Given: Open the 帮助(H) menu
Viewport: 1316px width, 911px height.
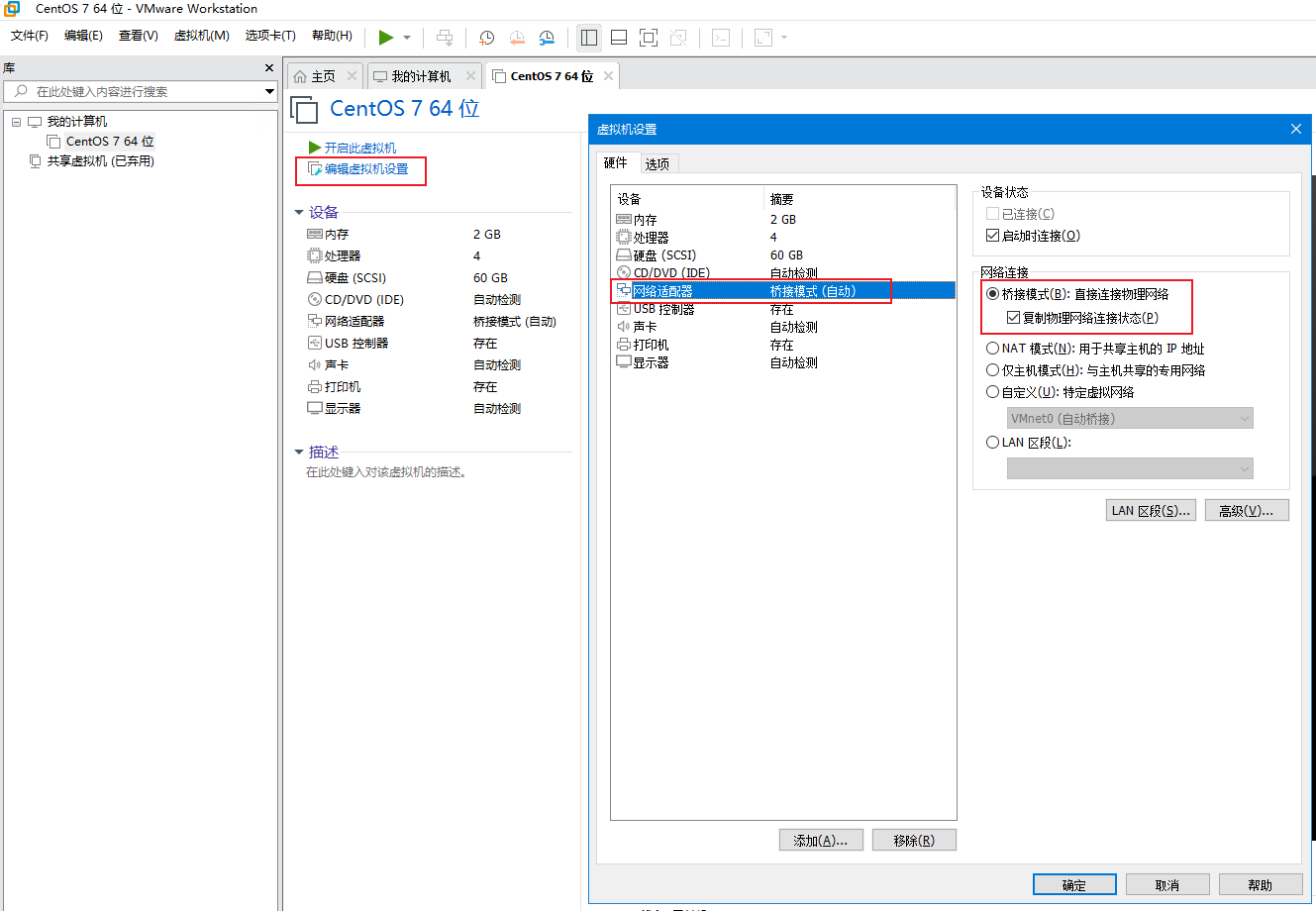Looking at the screenshot, I should click(332, 36).
